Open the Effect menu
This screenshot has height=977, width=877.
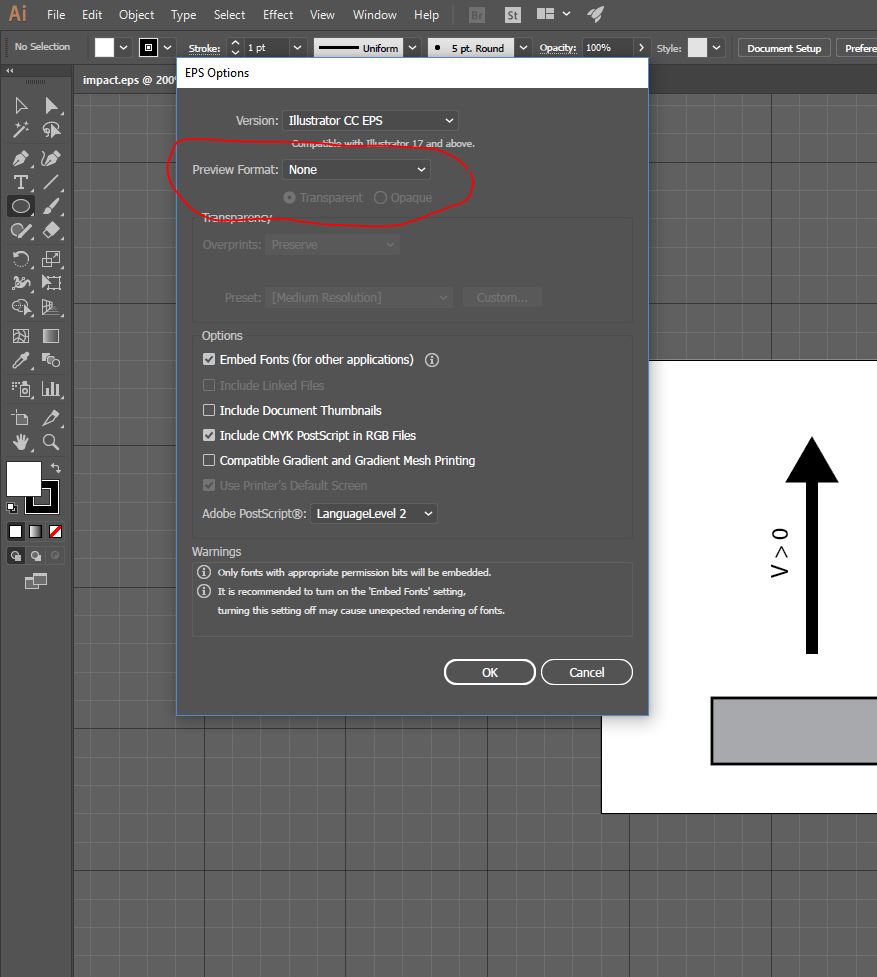click(278, 14)
